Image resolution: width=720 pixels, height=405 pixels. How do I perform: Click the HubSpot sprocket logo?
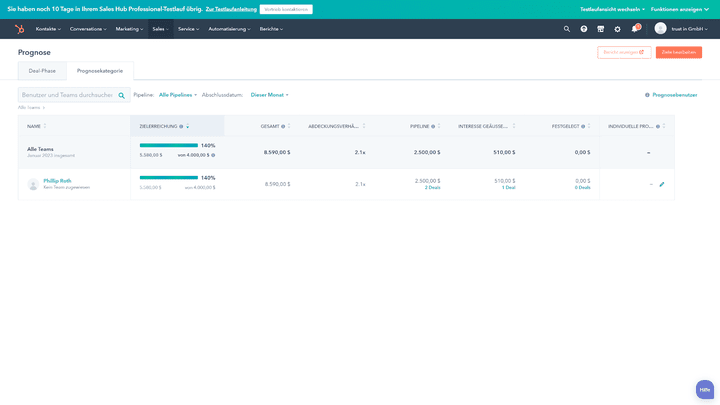point(20,29)
